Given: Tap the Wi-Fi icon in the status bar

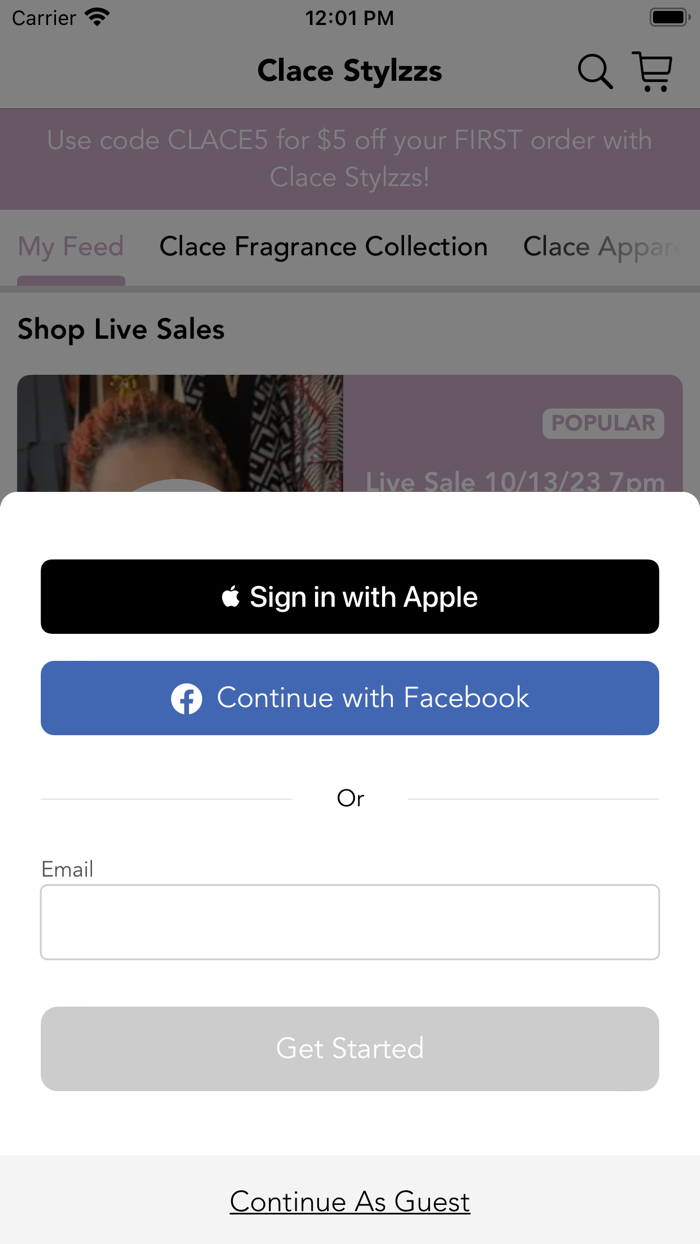Looking at the screenshot, I should pos(97,17).
